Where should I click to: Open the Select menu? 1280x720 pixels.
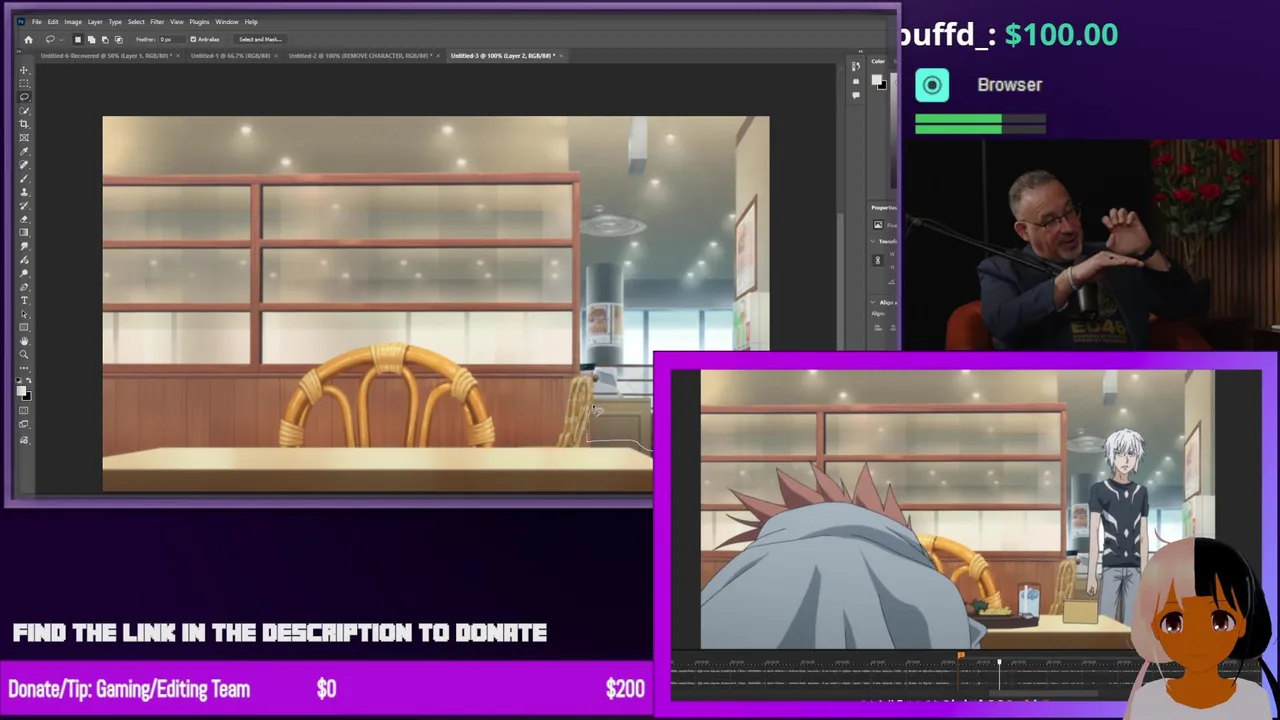coord(136,22)
